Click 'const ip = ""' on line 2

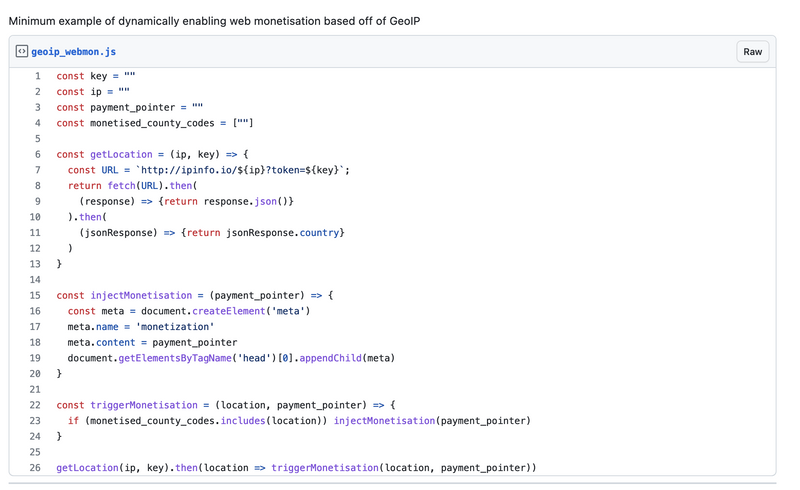pyautogui.click(x=93, y=92)
